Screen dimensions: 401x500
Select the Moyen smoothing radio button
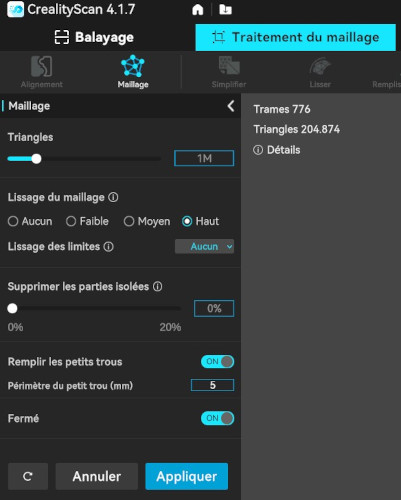pyautogui.click(x=129, y=221)
